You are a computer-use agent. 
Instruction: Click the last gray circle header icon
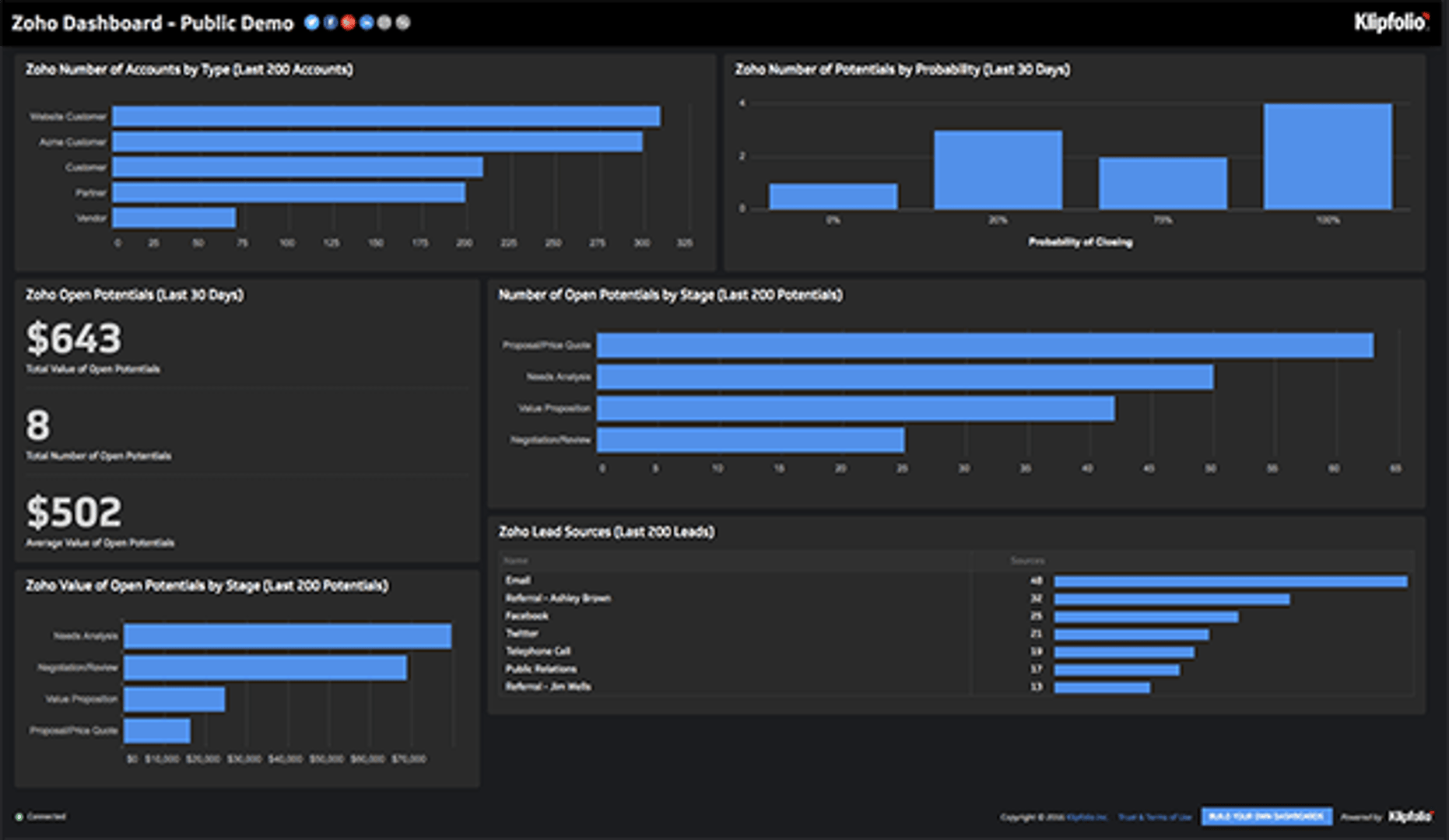402,23
